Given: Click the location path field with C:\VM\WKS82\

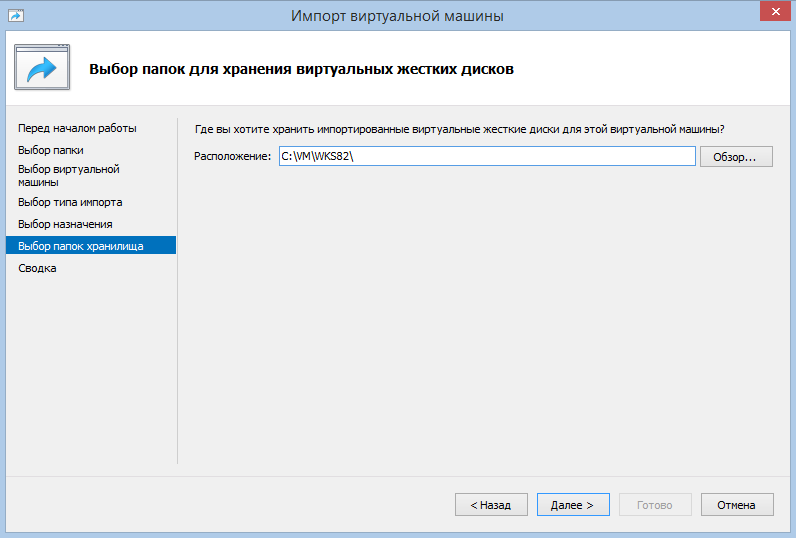Looking at the screenshot, I should (486, 157).
